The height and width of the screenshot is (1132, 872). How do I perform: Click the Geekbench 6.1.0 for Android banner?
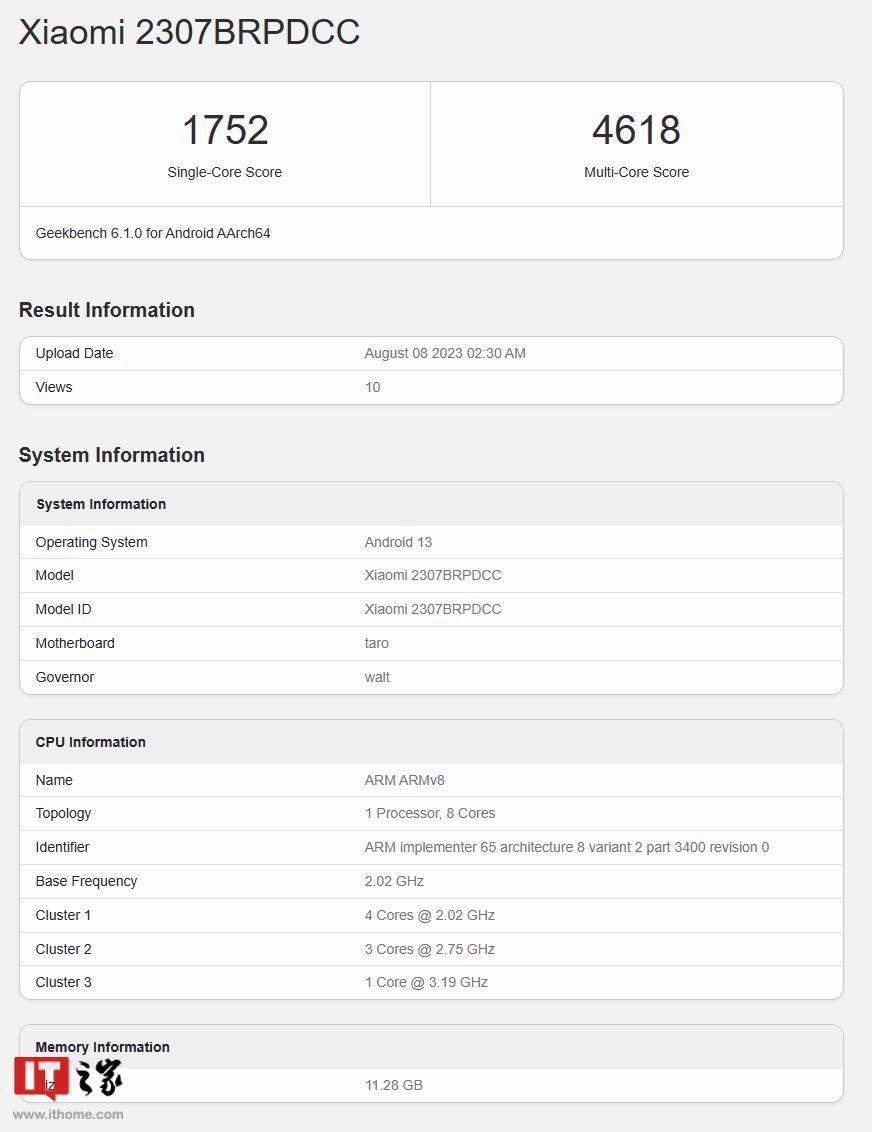click(430, 232)
